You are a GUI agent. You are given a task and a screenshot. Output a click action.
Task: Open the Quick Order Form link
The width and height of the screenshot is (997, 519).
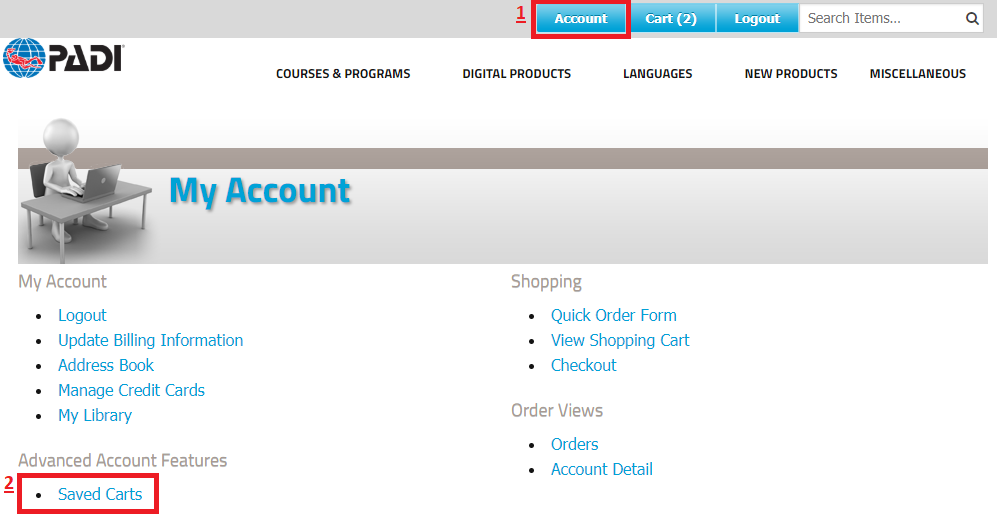pyautogui.click(x=613, y=315)
